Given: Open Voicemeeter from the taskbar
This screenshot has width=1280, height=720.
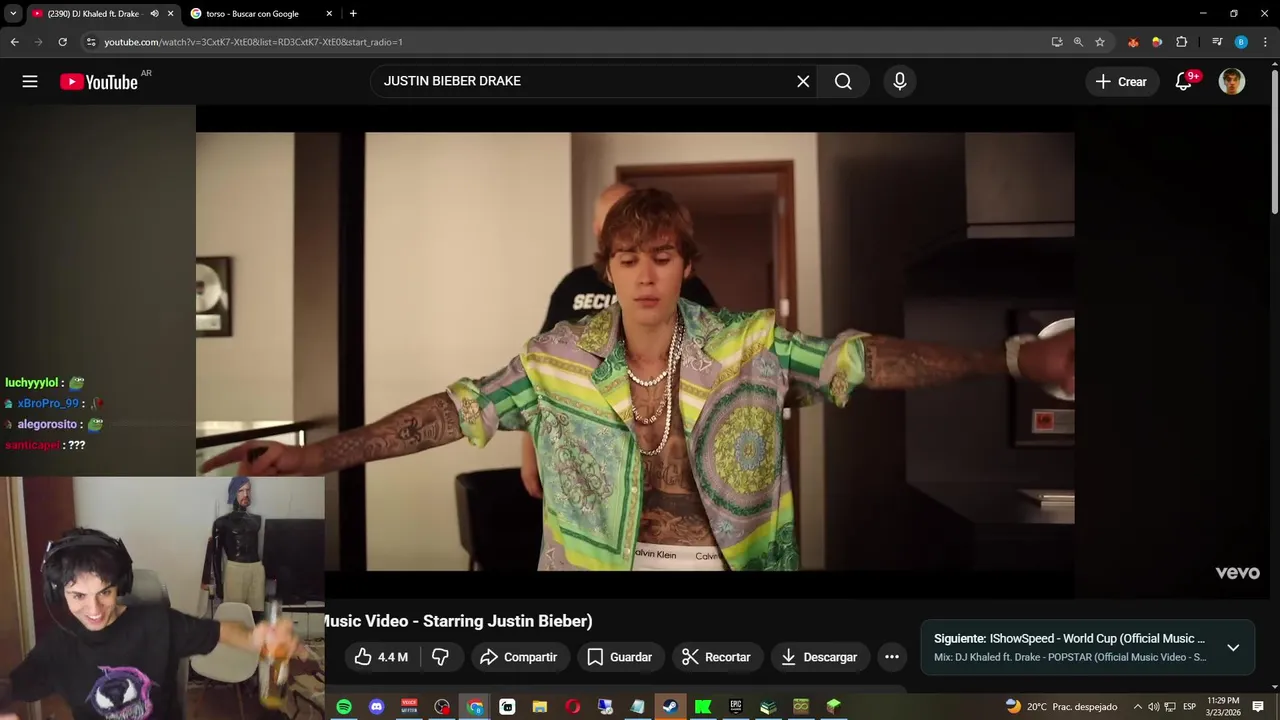Looking at the screenshot, I should coord(409,707).
